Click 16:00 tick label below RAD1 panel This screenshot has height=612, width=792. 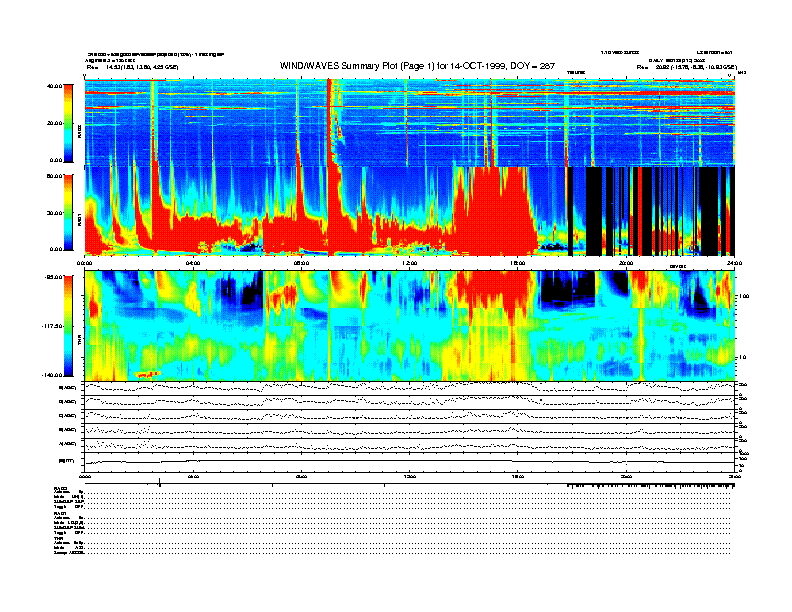click(518, 263)
